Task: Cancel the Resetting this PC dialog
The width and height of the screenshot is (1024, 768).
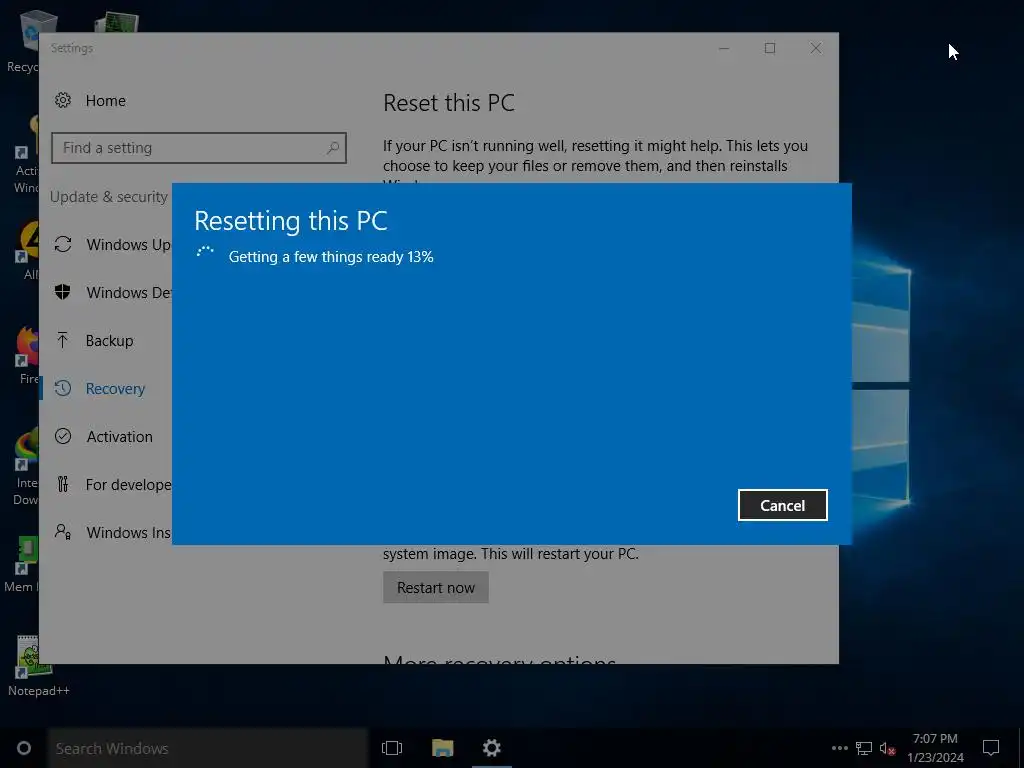Action: coord(782,505)
